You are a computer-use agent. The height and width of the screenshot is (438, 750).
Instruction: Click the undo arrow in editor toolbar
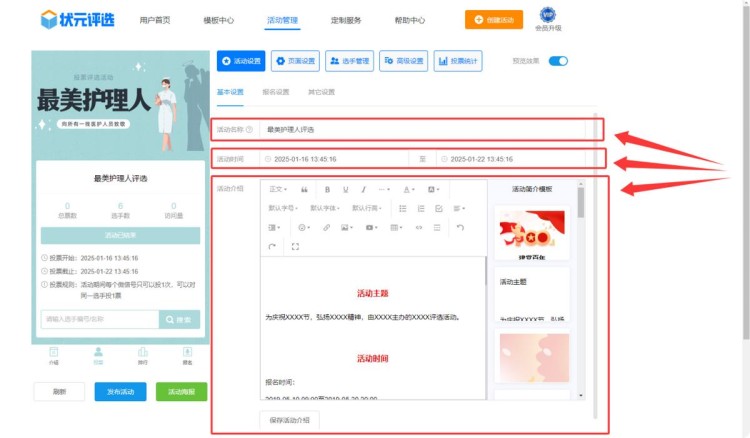460,228
